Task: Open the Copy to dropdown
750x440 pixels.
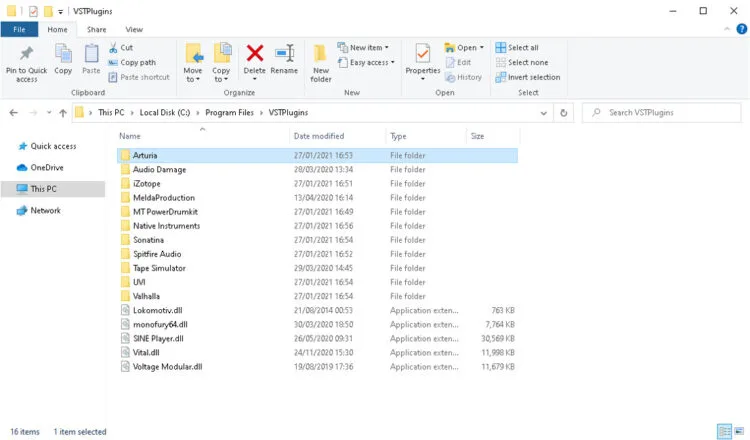Action: tap(221, 63)
